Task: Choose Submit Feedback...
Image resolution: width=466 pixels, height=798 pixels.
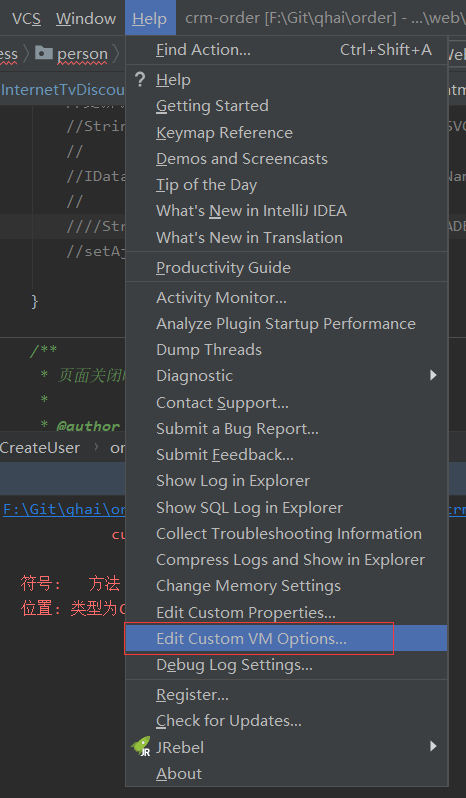Action: tap(286, 455)
